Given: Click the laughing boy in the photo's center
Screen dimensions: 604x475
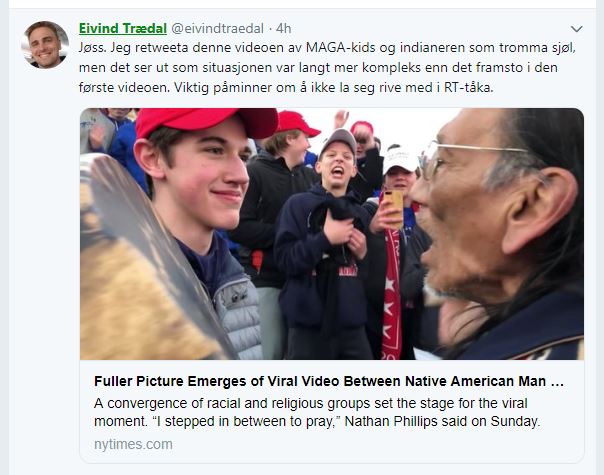Looking at the screenshot, I should (x=337, y=190).
